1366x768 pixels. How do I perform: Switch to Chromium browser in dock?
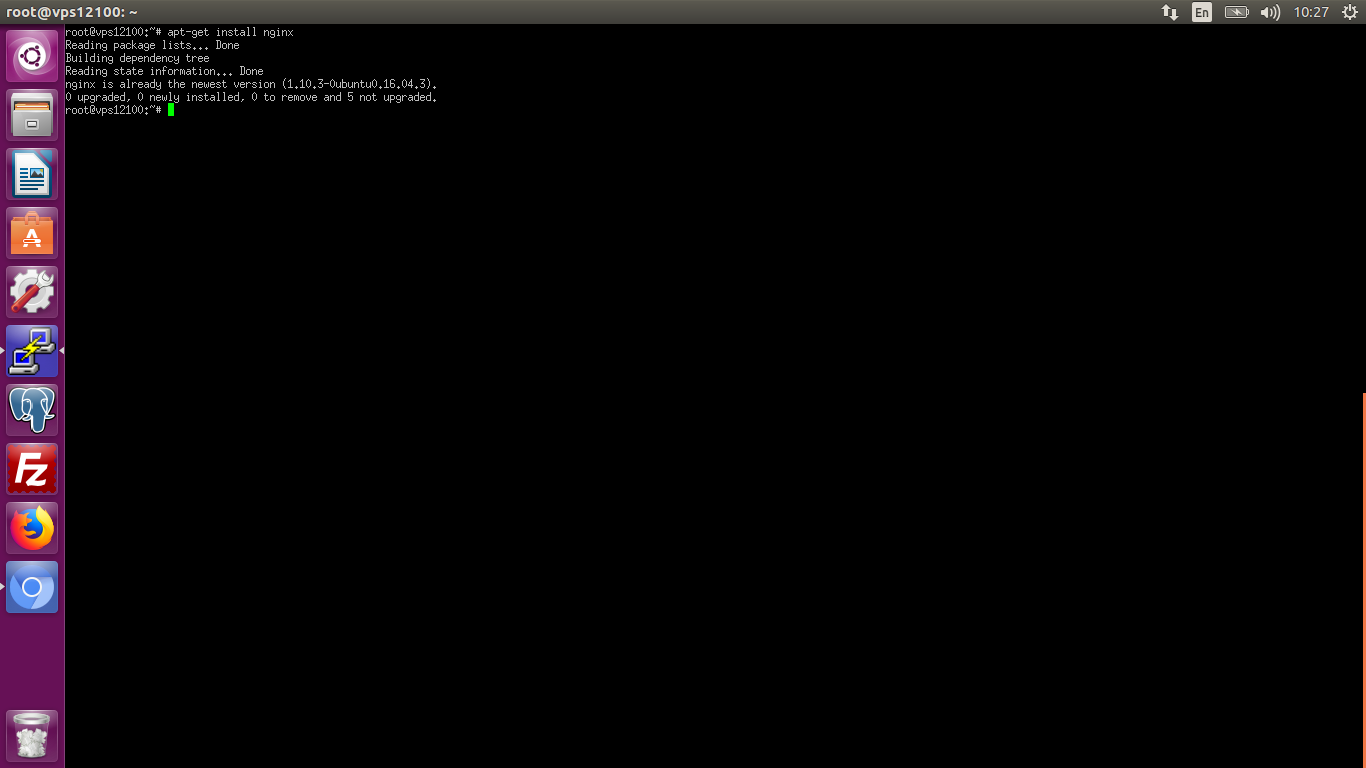tap(32, 587)
